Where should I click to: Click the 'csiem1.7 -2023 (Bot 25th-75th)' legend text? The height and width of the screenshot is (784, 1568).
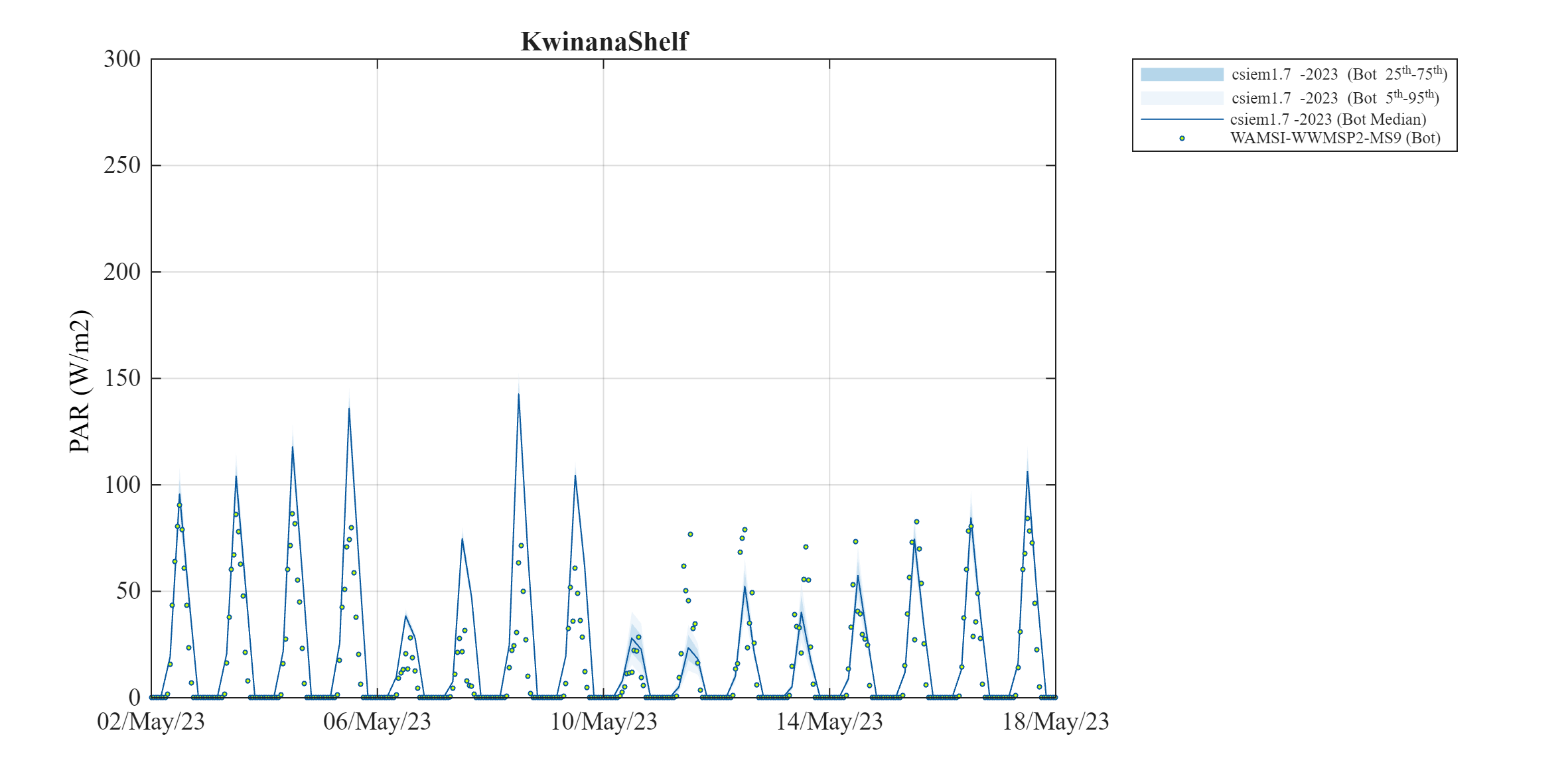click(x=1339, y=74)
